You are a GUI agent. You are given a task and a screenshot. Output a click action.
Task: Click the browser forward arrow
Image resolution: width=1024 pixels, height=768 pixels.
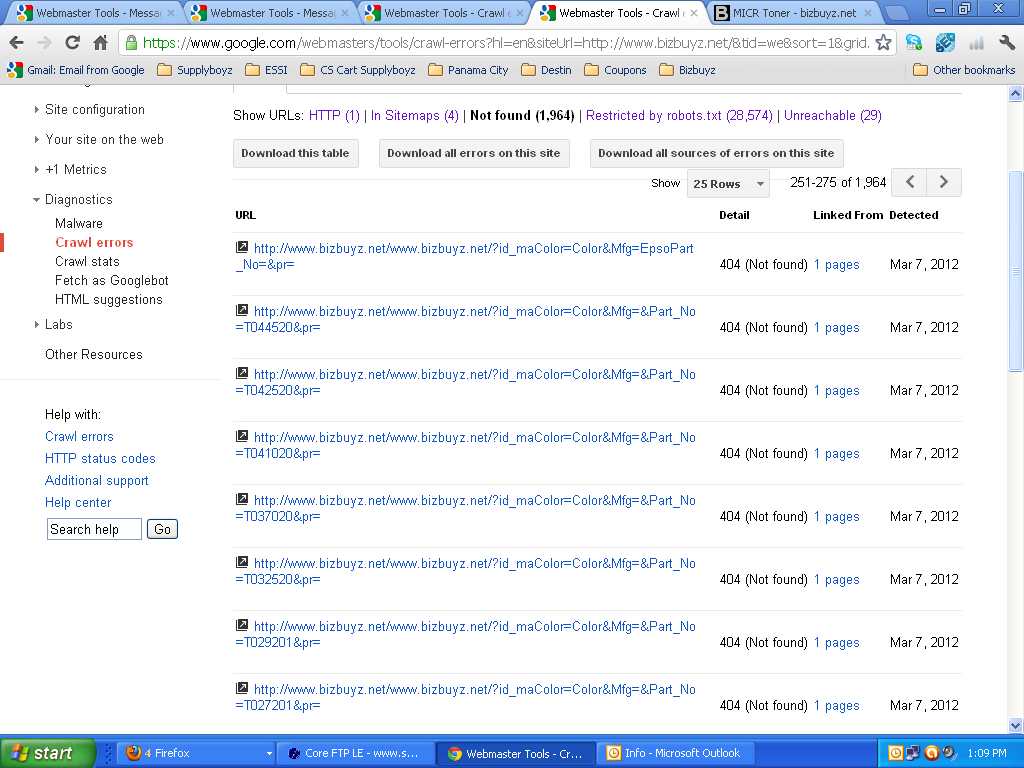point(44,43)
